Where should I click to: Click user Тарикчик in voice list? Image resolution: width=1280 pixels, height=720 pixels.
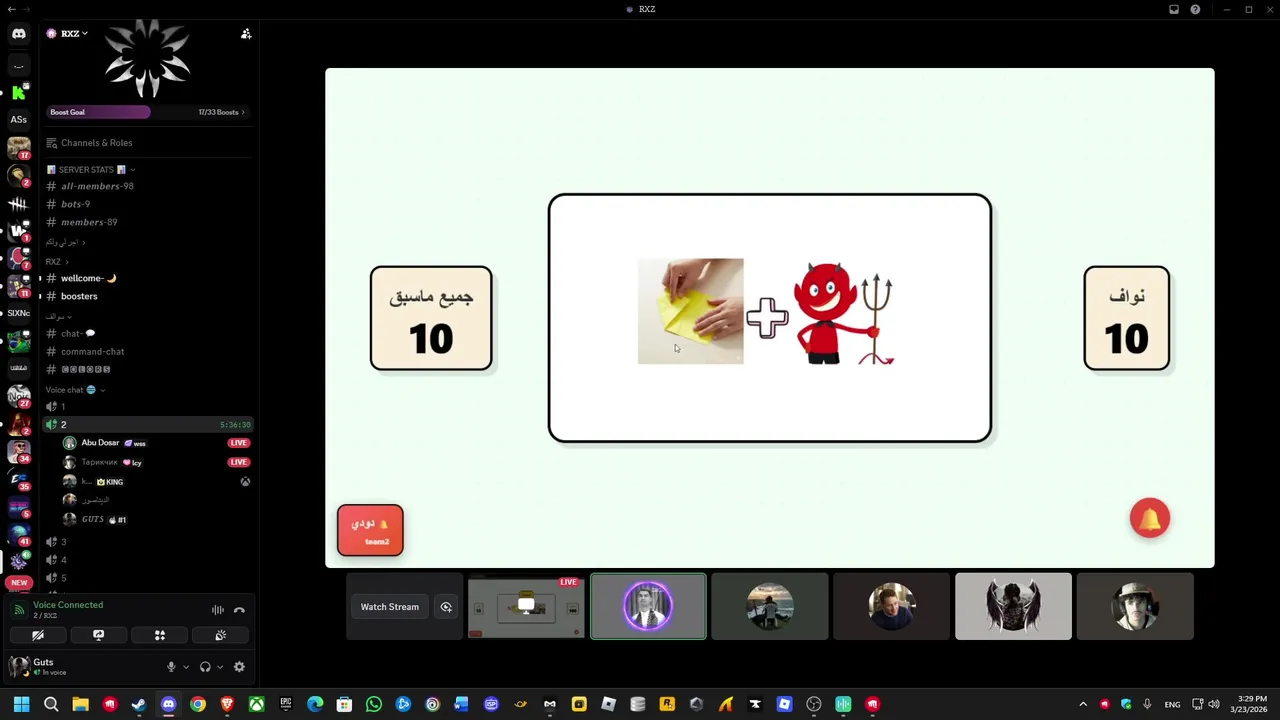155,462
